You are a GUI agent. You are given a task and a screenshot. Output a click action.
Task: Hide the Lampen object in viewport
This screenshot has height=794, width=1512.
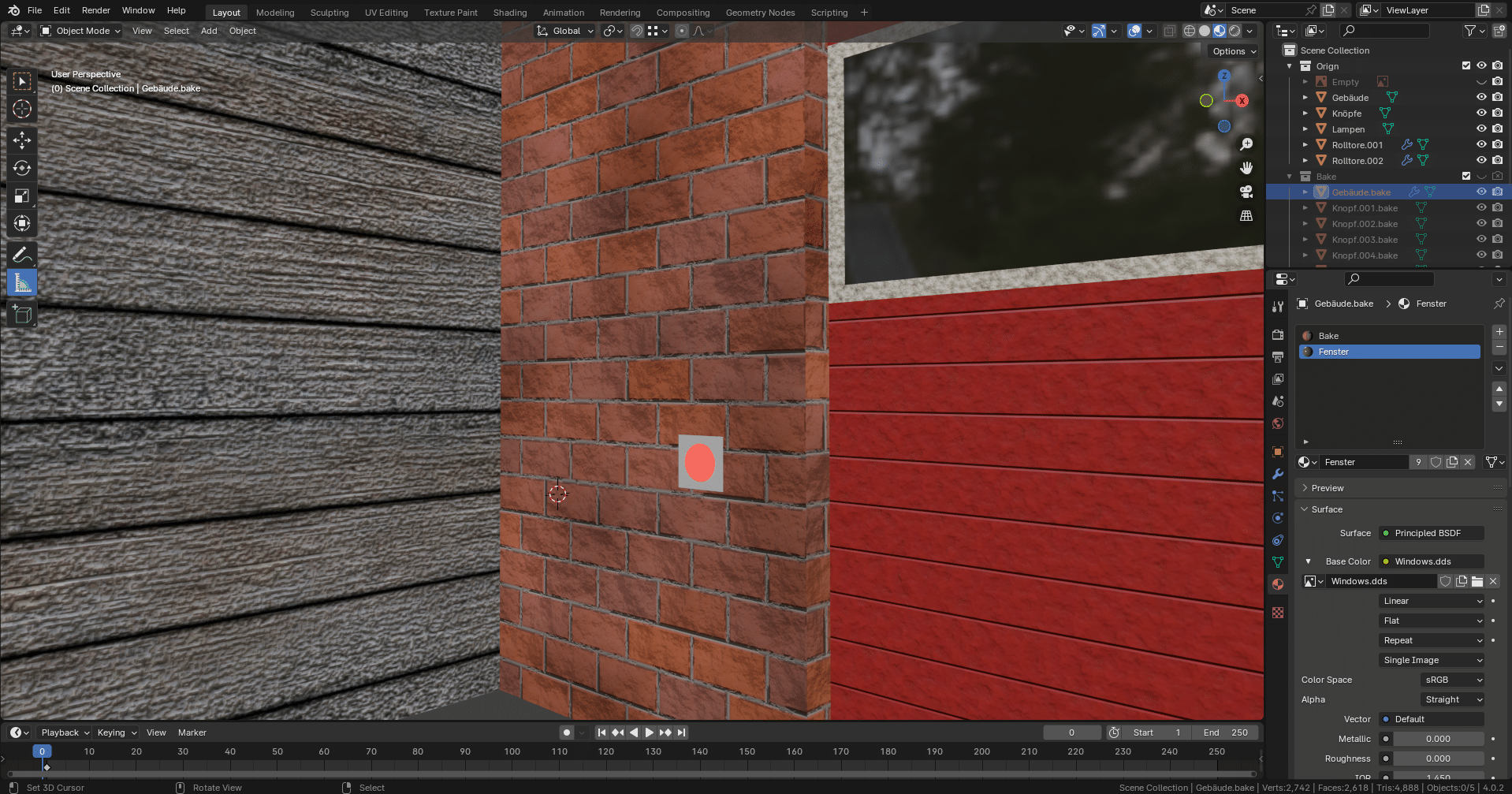[x=1481, y=129]
